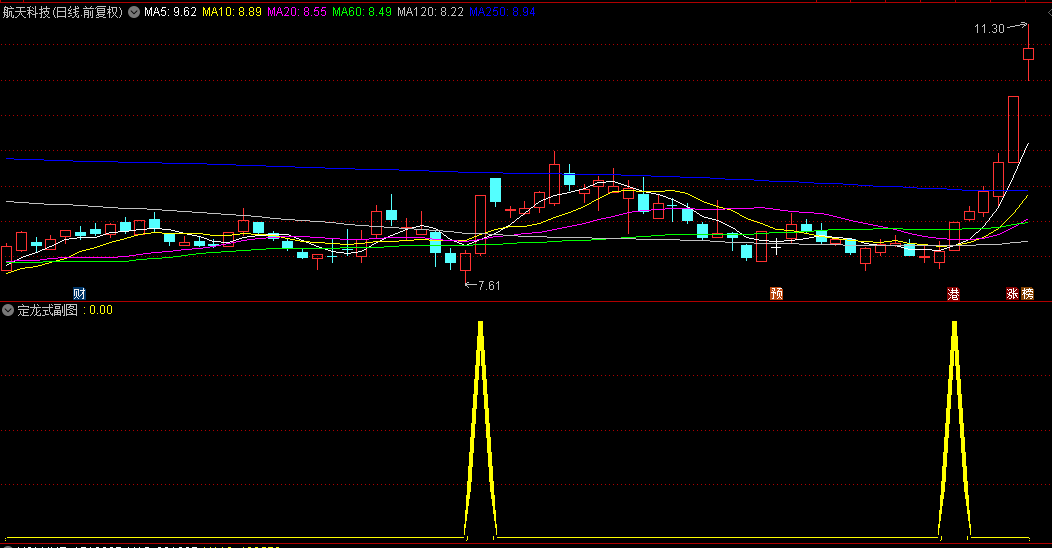Click the 涨 marker icon
This screenshot has width=1052, height=548.
click(x=1012, y=293)
